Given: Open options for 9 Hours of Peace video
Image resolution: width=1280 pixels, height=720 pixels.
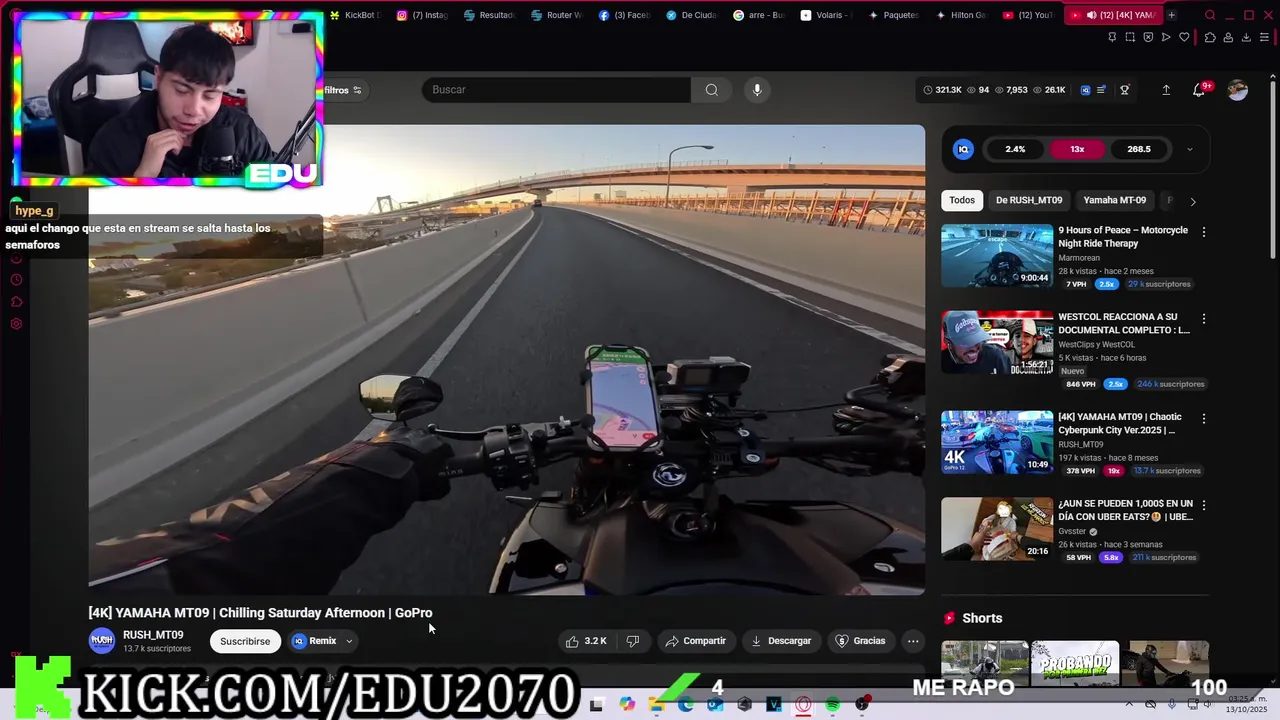Looking at the screenshot, I should [1204, 232].
